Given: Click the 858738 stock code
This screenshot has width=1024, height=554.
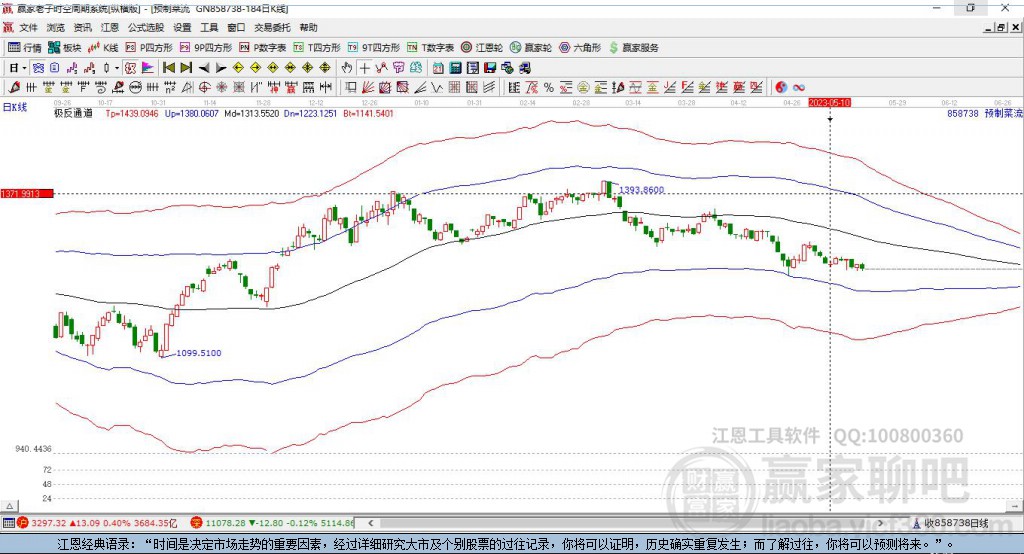Looking at the screenshot, I should [x=963, y=113].
